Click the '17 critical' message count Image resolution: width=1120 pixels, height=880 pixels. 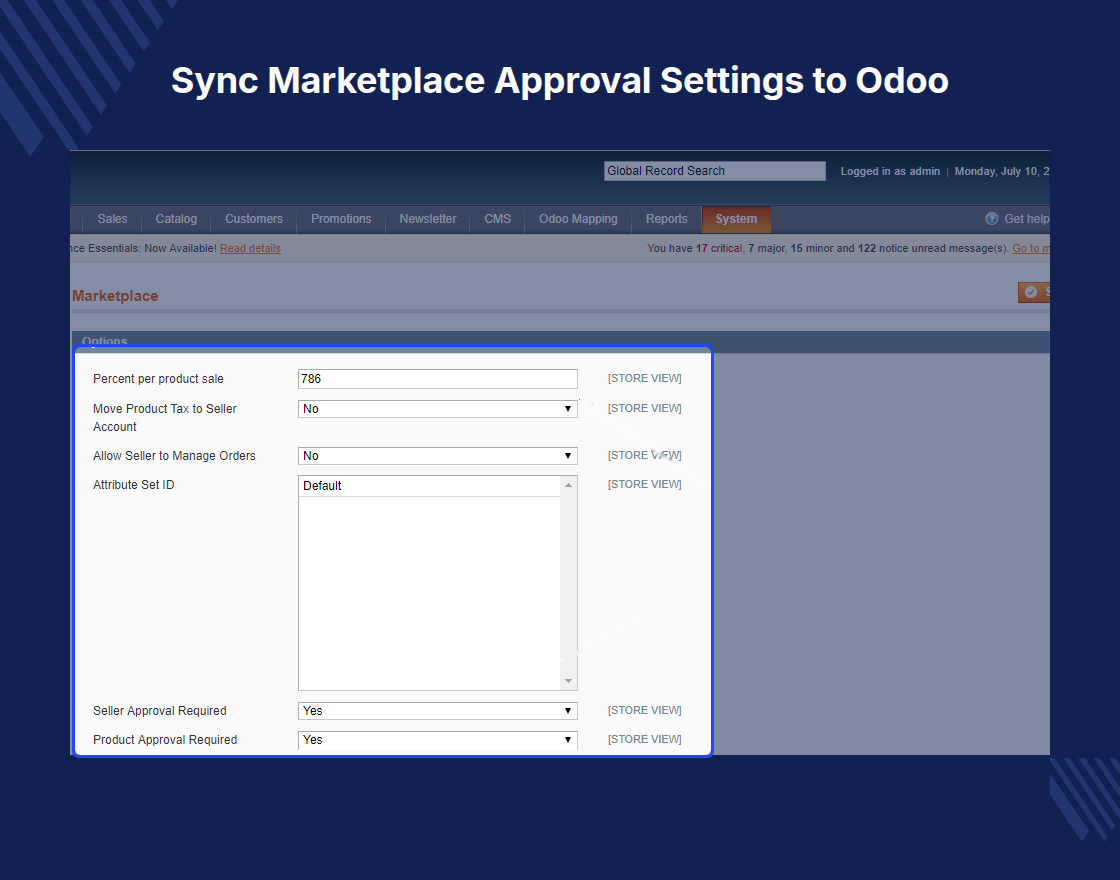(x=719, y=249)
